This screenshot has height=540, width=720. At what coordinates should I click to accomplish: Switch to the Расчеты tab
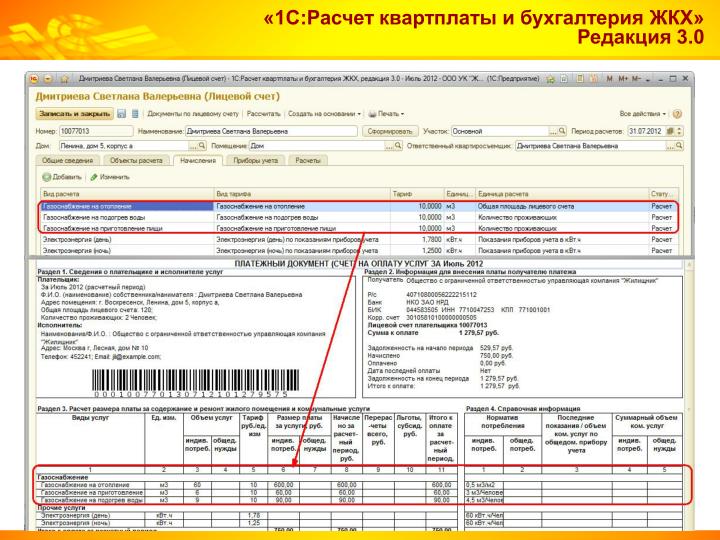[308, 160]
